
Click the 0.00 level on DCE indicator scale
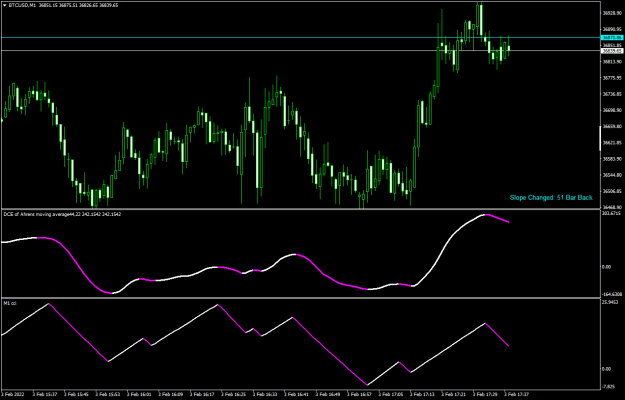[606, 267]
